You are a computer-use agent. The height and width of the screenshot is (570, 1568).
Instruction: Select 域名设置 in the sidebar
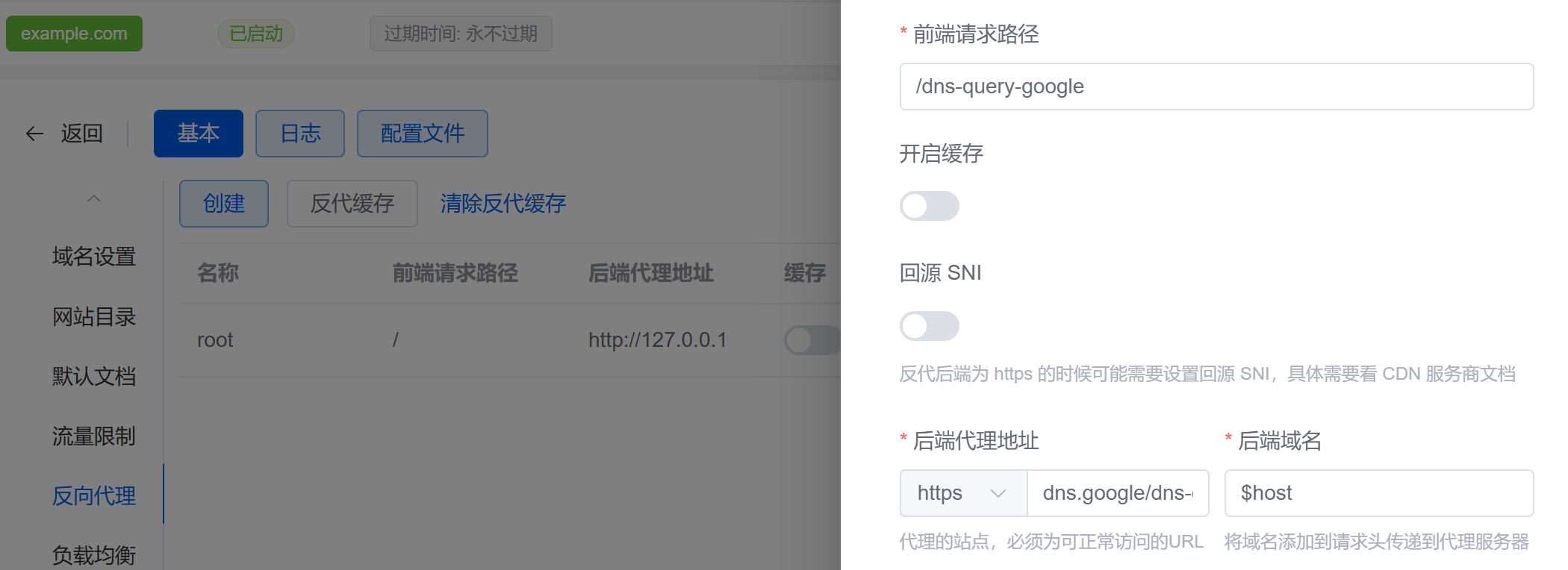click(x=94, y=257)
